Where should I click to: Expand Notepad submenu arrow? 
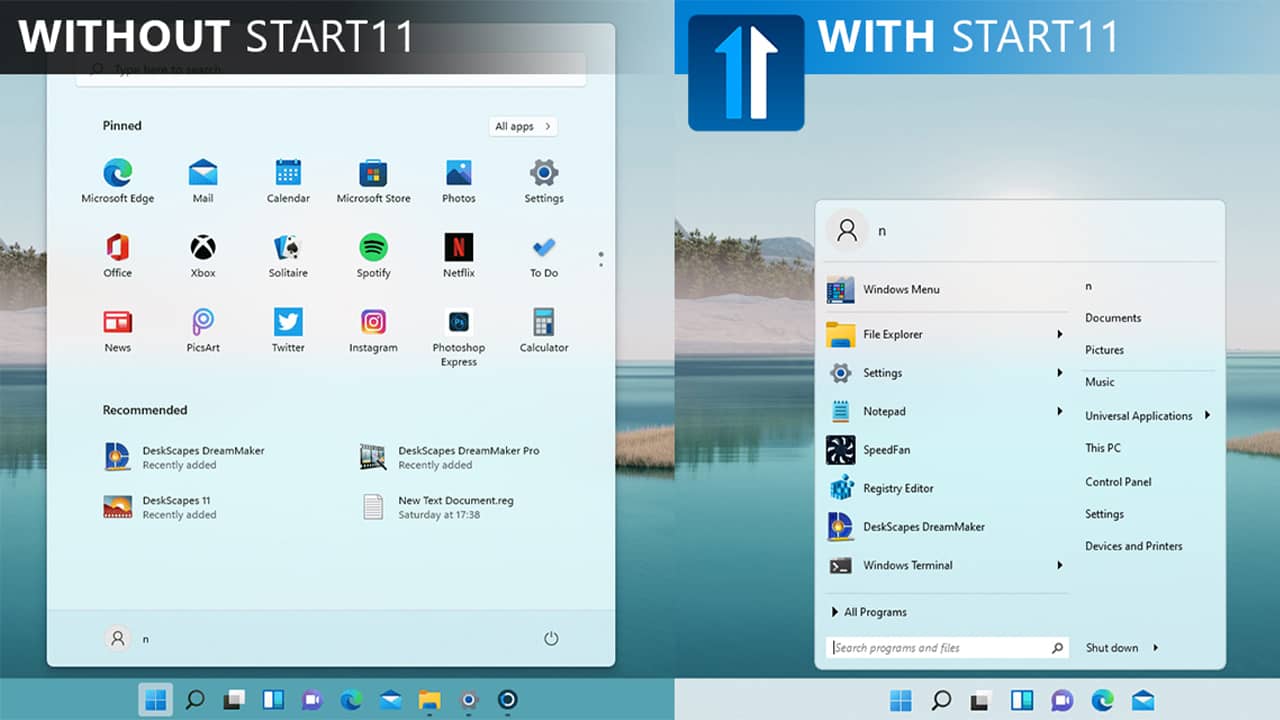coord(1059,411)
